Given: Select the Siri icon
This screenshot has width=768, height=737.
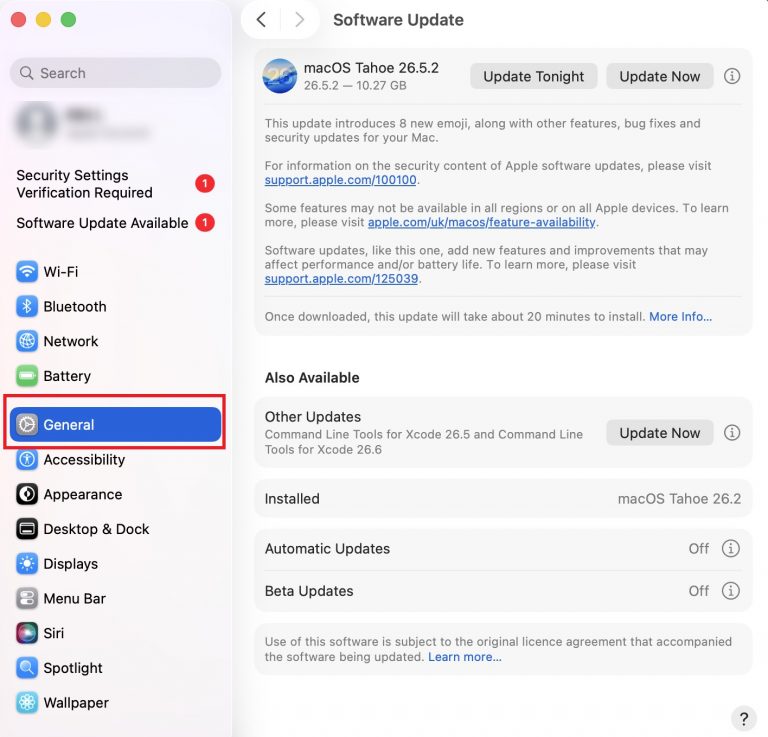Looking at the screenshot, I should click(27, 633).
